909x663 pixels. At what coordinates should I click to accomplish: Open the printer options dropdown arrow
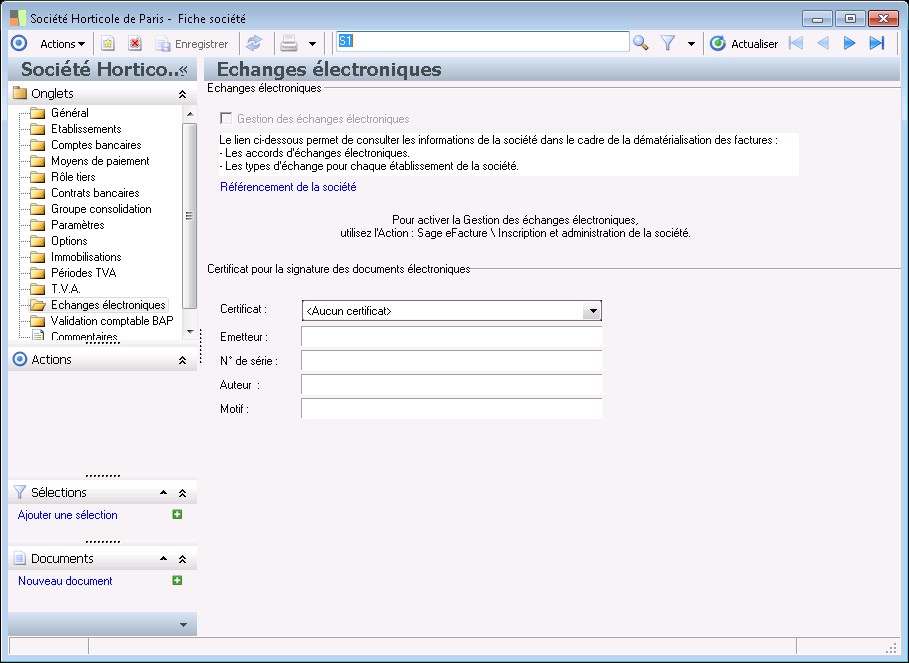[312, 44]
